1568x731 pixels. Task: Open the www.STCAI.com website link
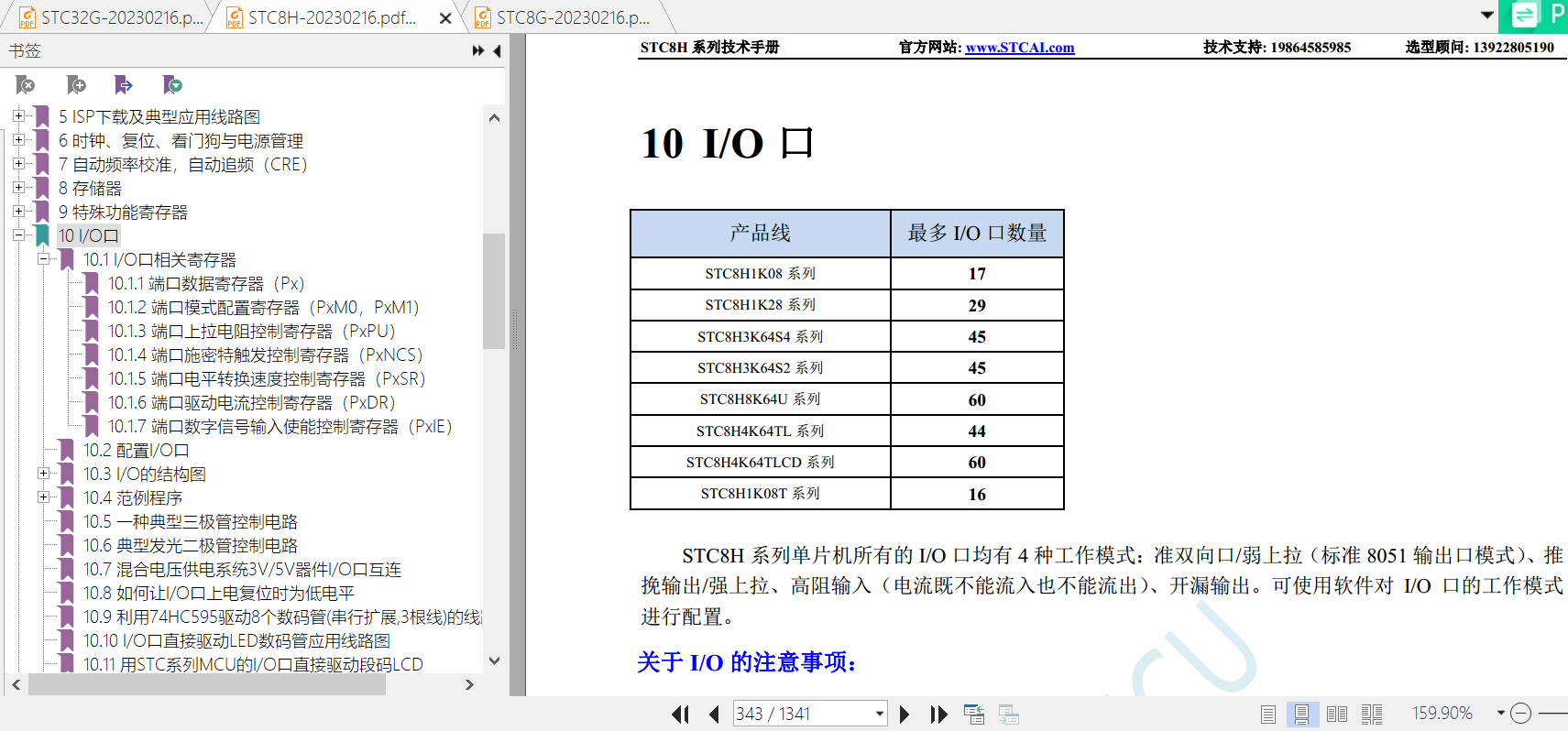click(1019, 48)
